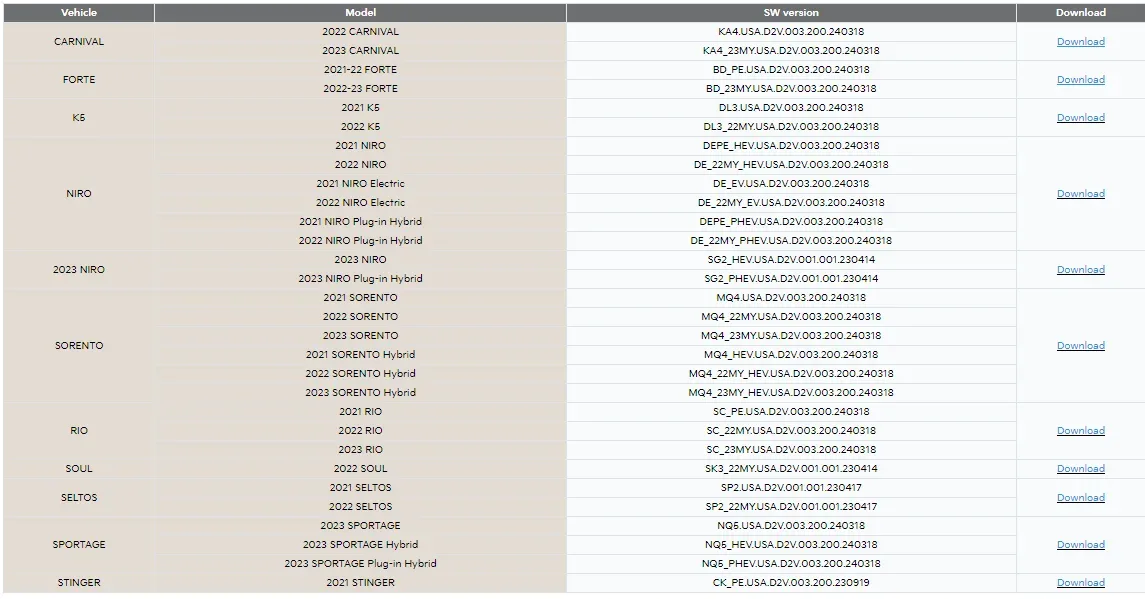1145x599 pixels.
Task: Open the SOUL Download link
Action: point(1080,469)
